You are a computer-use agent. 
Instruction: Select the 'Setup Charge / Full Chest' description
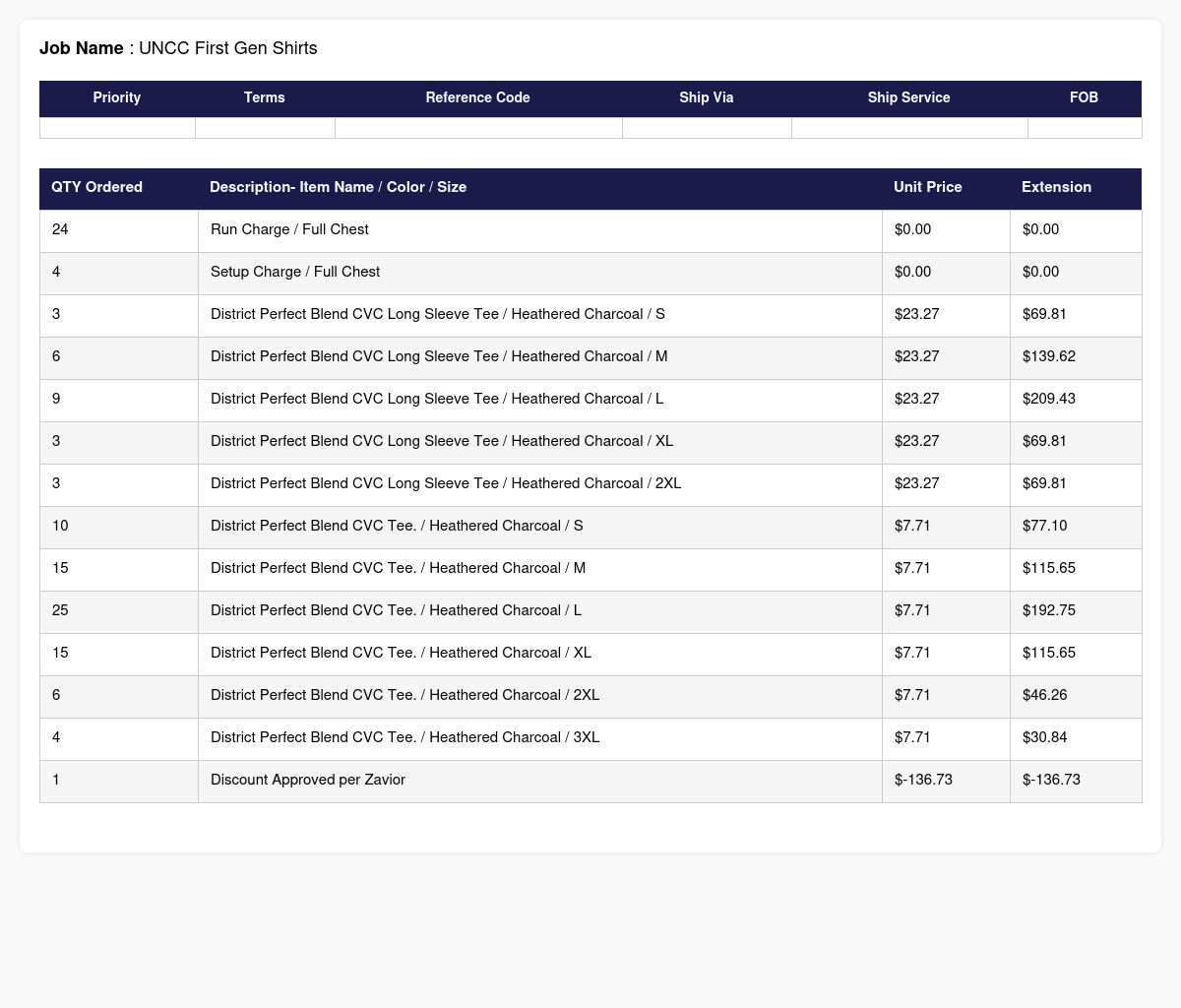(295, 272)
